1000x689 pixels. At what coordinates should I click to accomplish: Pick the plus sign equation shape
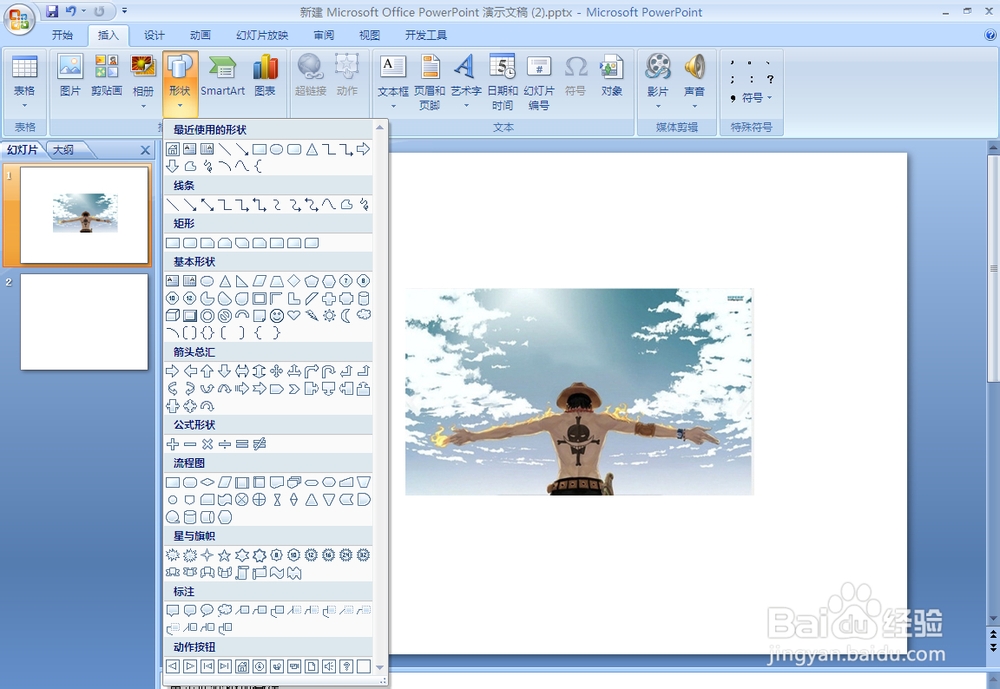172,444
